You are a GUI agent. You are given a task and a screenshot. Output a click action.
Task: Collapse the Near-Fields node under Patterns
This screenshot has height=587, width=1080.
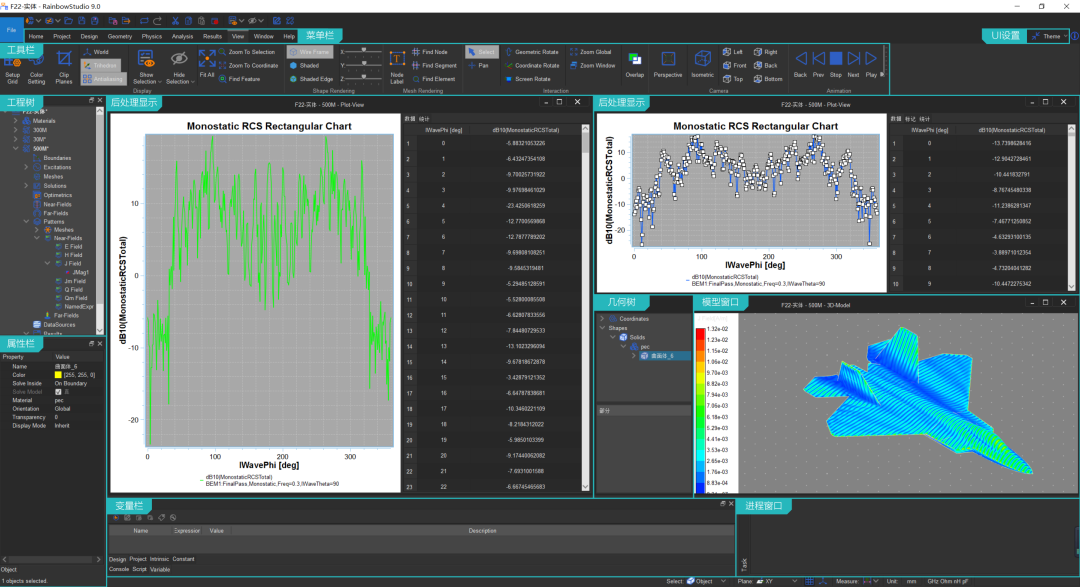tap(37, 238)
